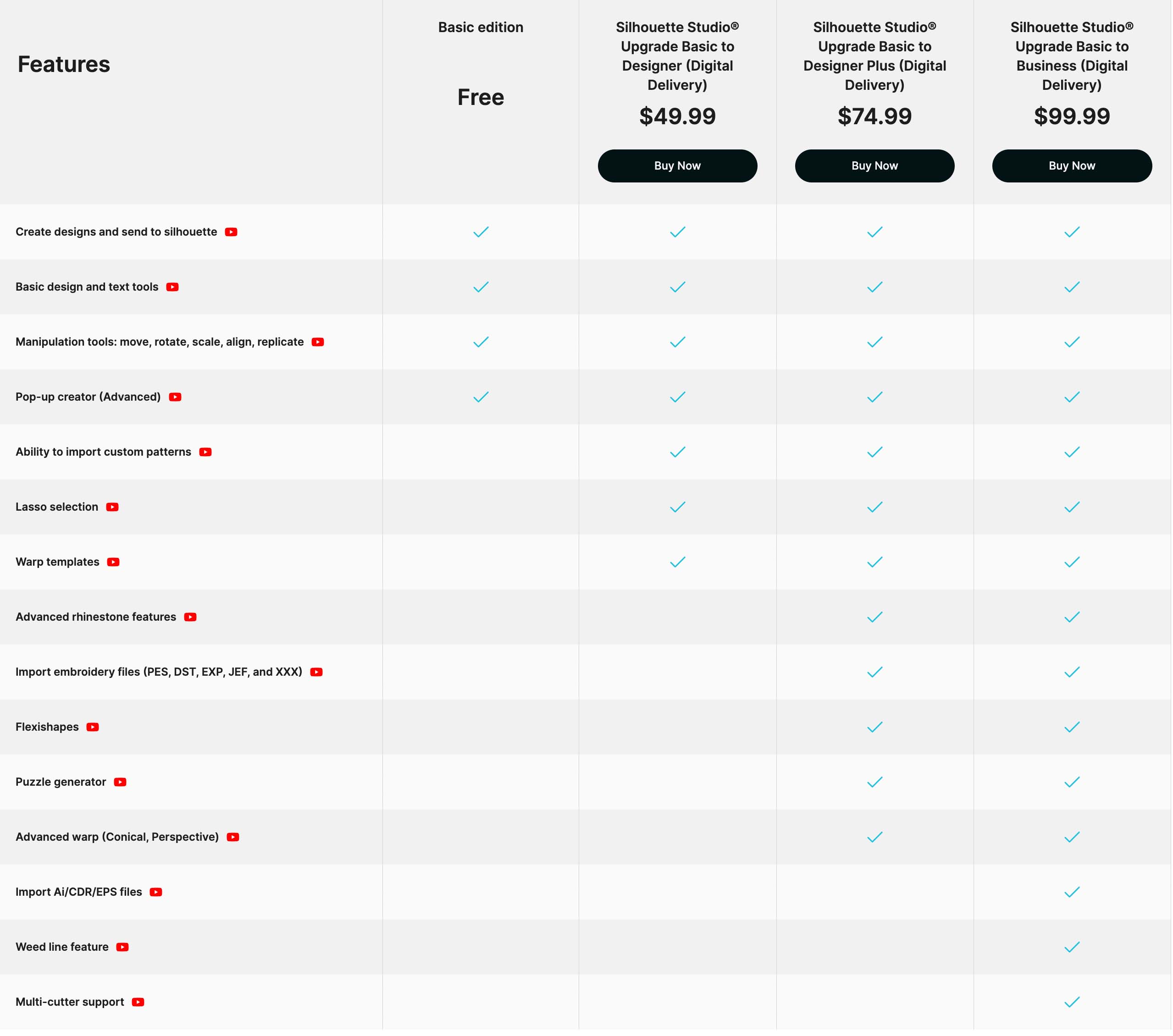Click video icon next to Manipulation tools row
This screenshot has width=1173, height=1036.
click(x=318, y=342)
